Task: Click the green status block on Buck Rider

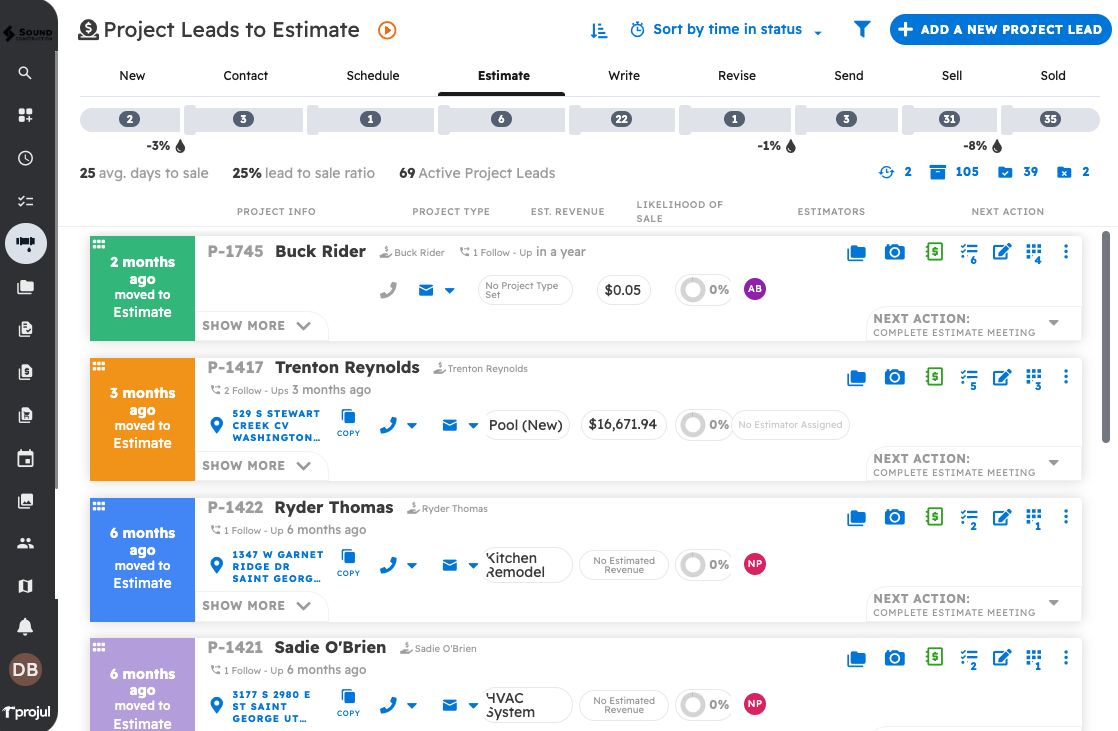Action: point(142,288)
